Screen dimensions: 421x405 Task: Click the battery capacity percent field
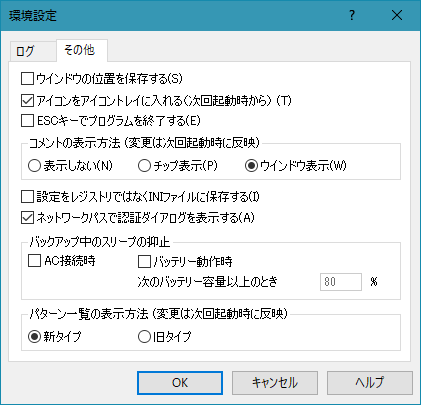(341, 282)
